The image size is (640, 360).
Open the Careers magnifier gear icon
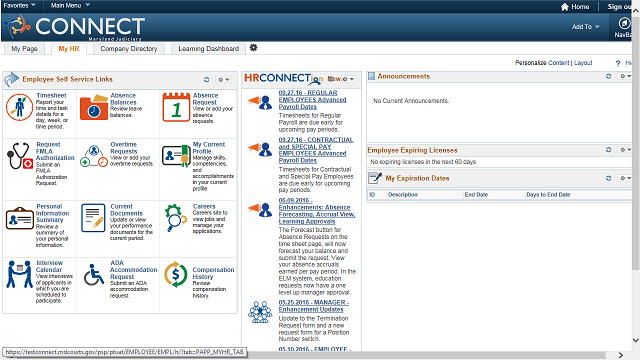pos(176,218)
